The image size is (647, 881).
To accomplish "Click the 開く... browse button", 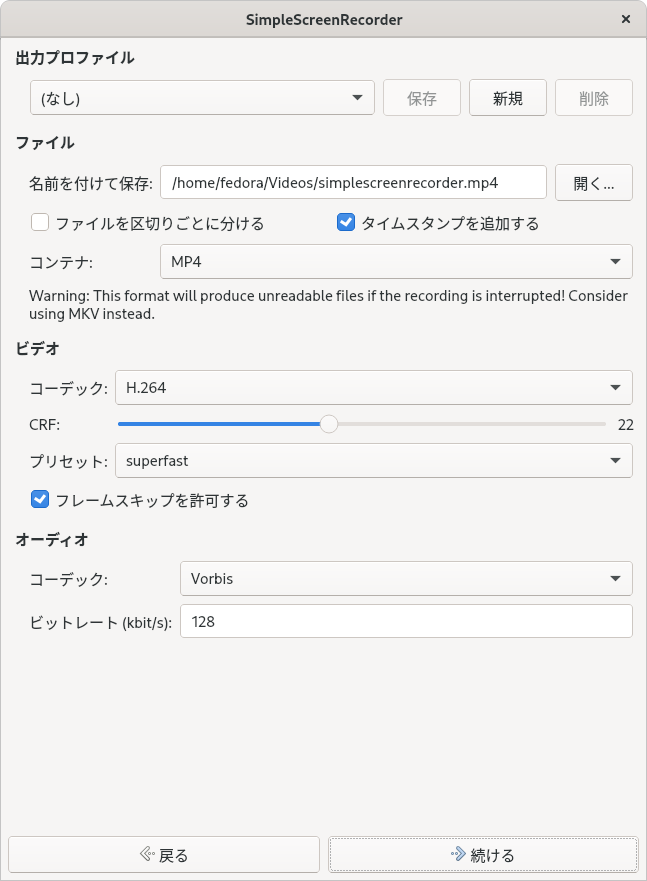I will click(x=594, y=183).
